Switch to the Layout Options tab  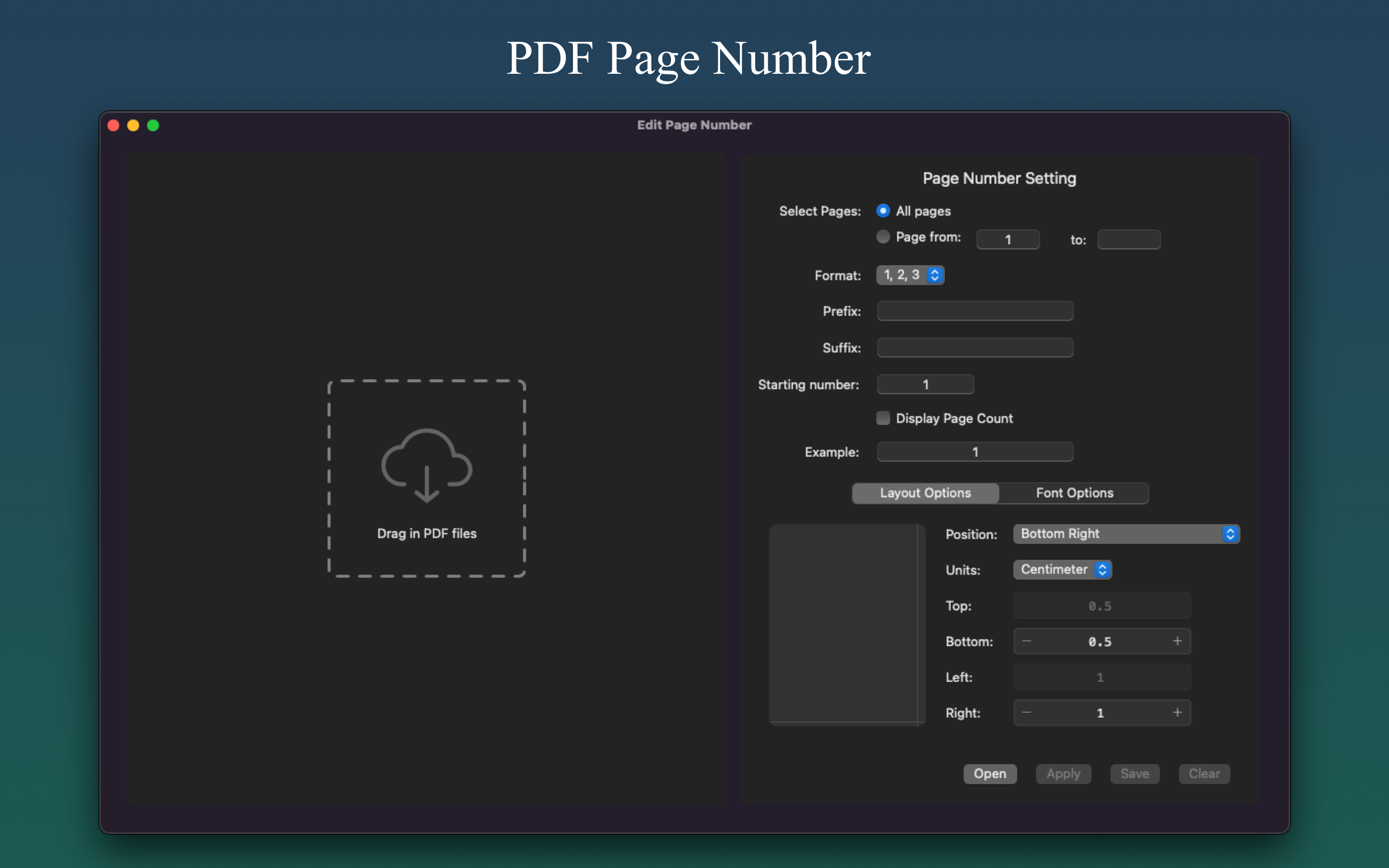tap(925, 493)
